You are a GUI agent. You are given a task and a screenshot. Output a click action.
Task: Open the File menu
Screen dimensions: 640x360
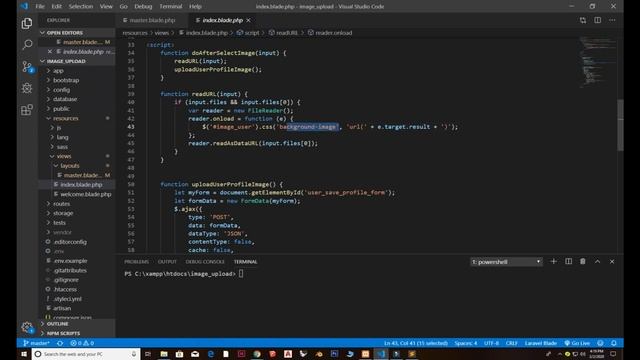(x=40, y=6)
